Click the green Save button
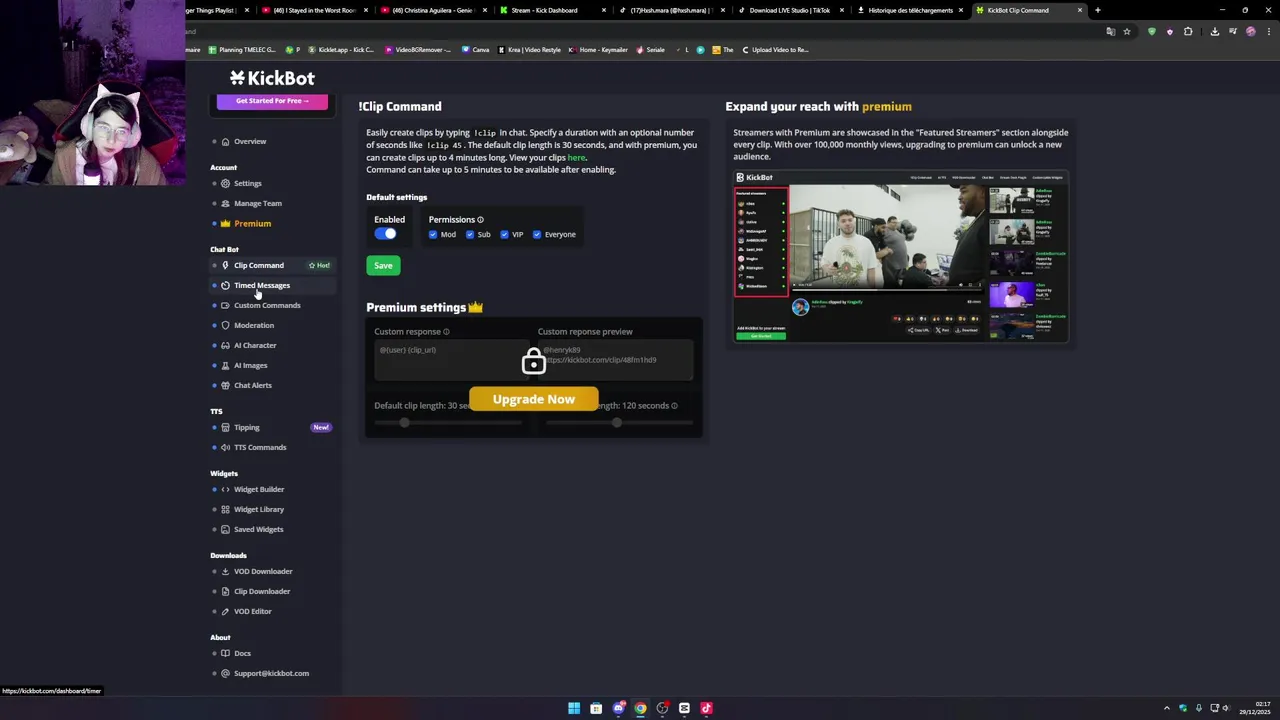 (383, 265)
